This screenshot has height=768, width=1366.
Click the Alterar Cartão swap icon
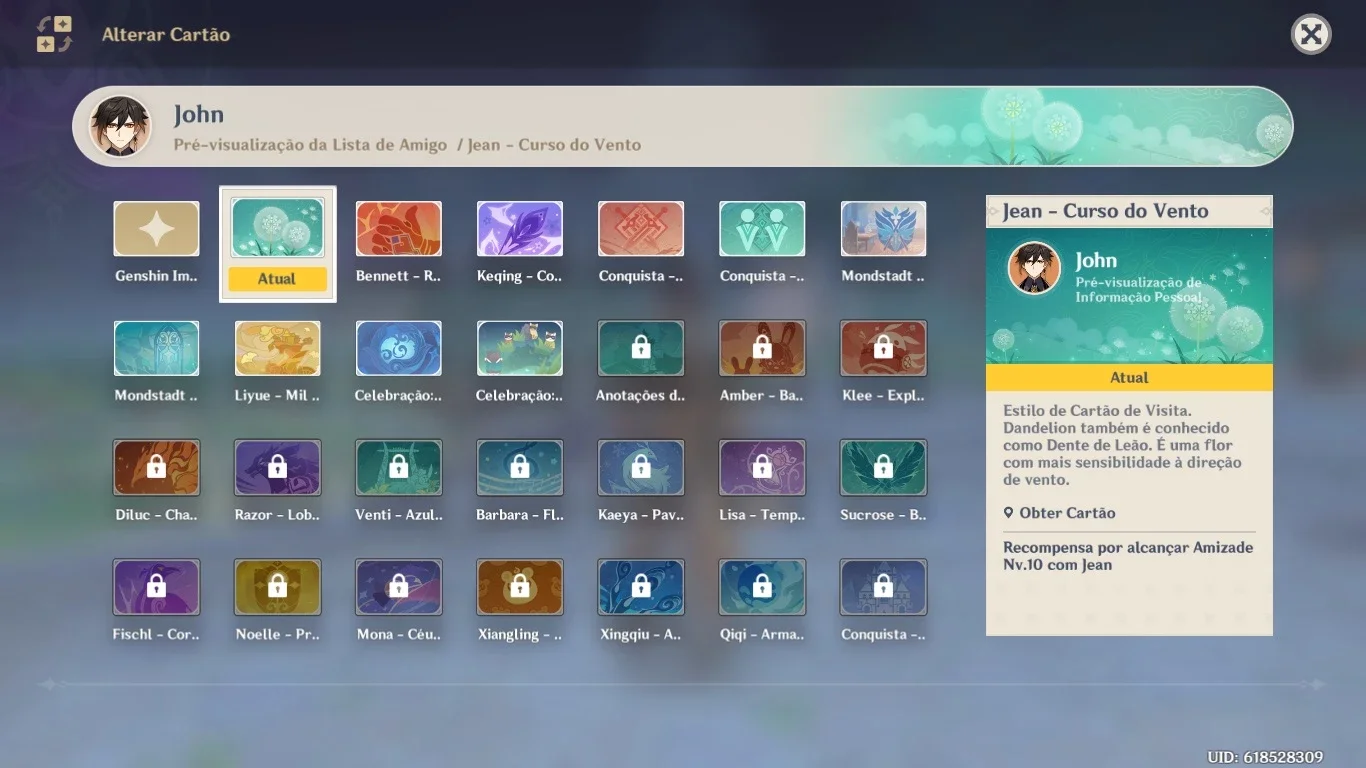click(54, 34)
